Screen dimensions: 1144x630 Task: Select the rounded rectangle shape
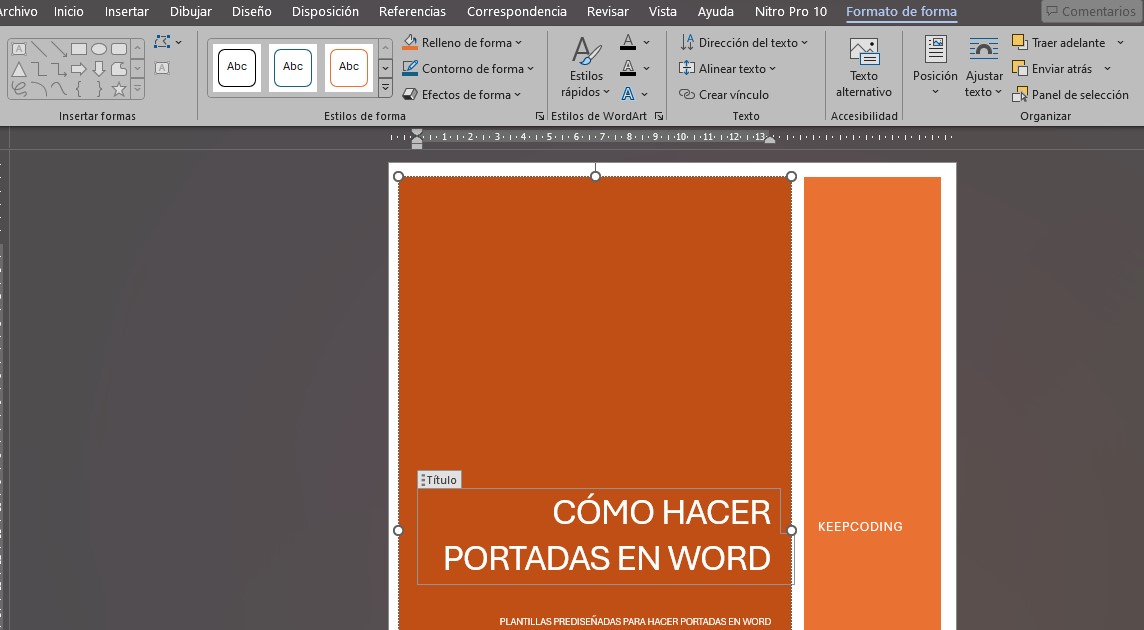tap(119, 49)
